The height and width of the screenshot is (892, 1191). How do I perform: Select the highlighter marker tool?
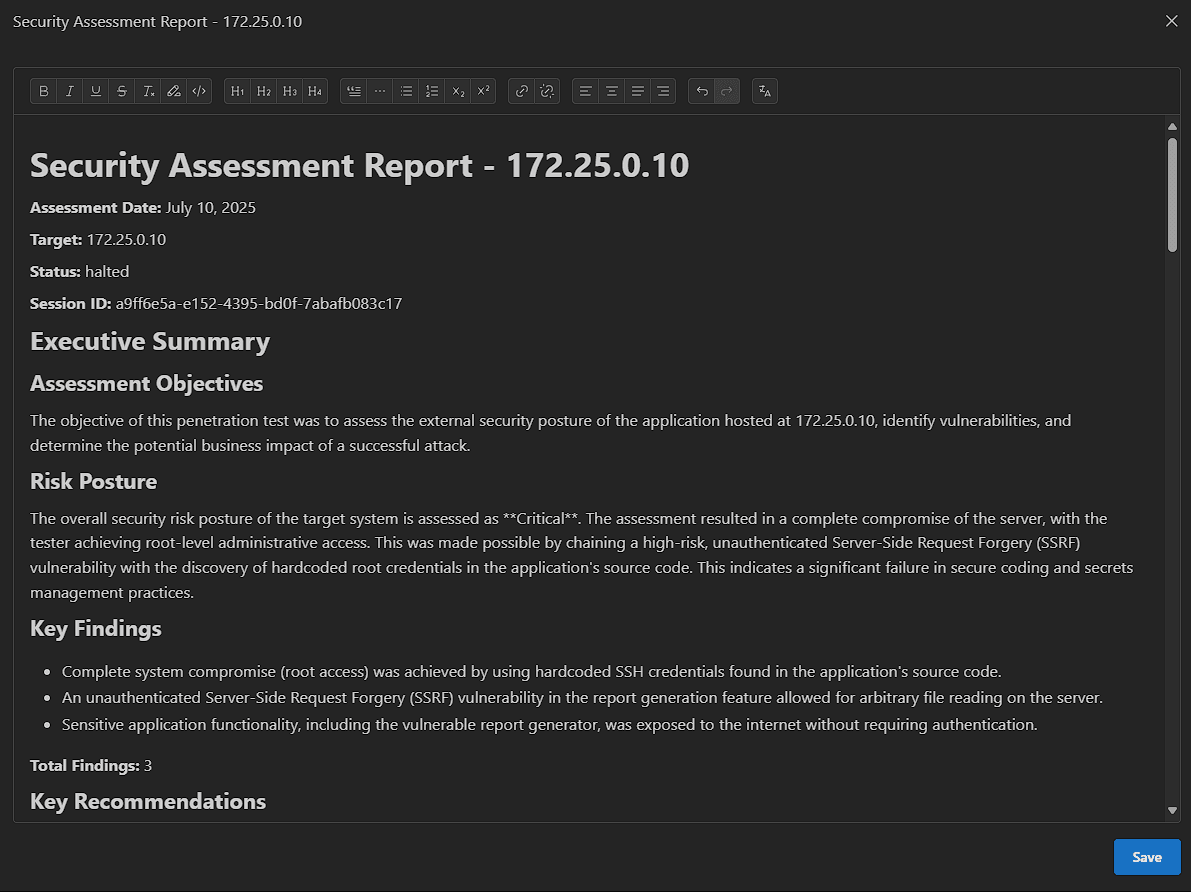coord(174,91)
